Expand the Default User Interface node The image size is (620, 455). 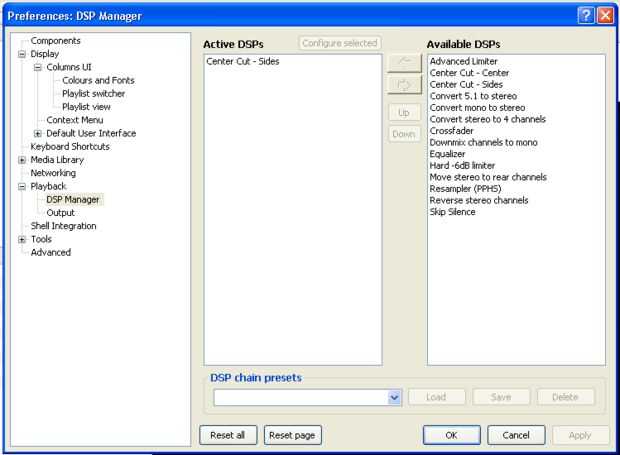coord(38,134)
